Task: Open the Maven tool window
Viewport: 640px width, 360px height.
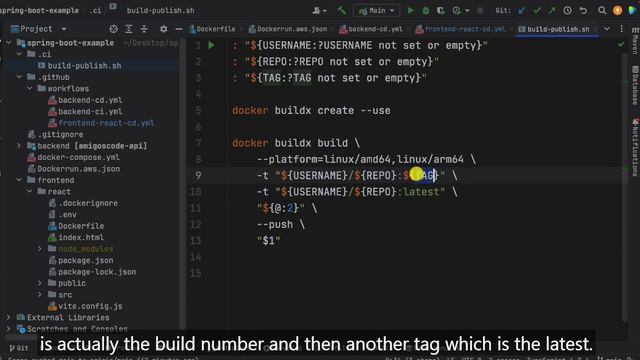Action: [x=635, y=42]
